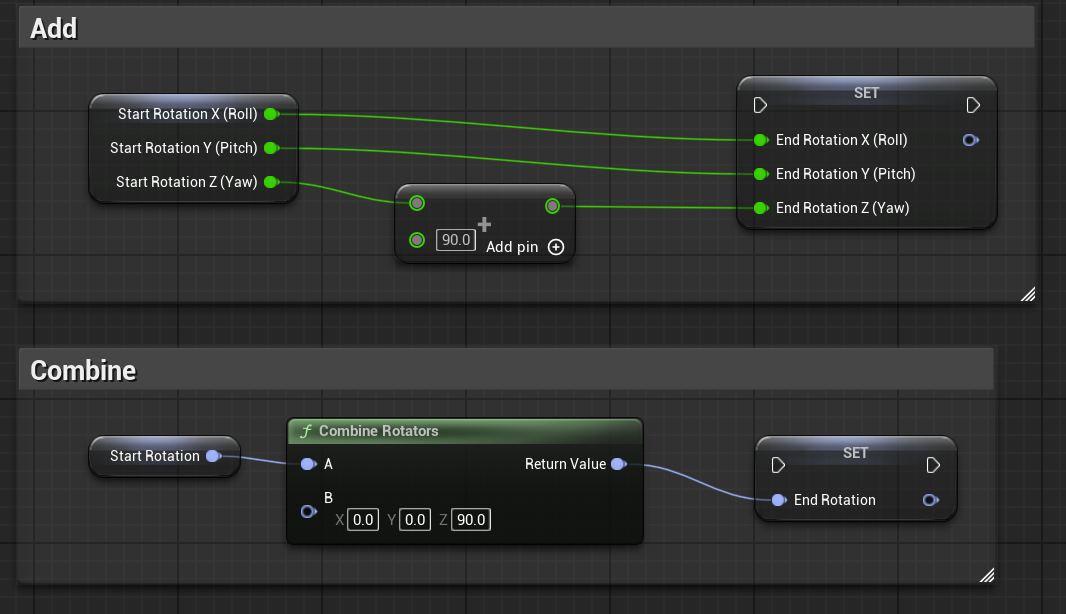
Task: Click the Start Rotation Z (Yaw) output pin
Action: coord(271,182)
